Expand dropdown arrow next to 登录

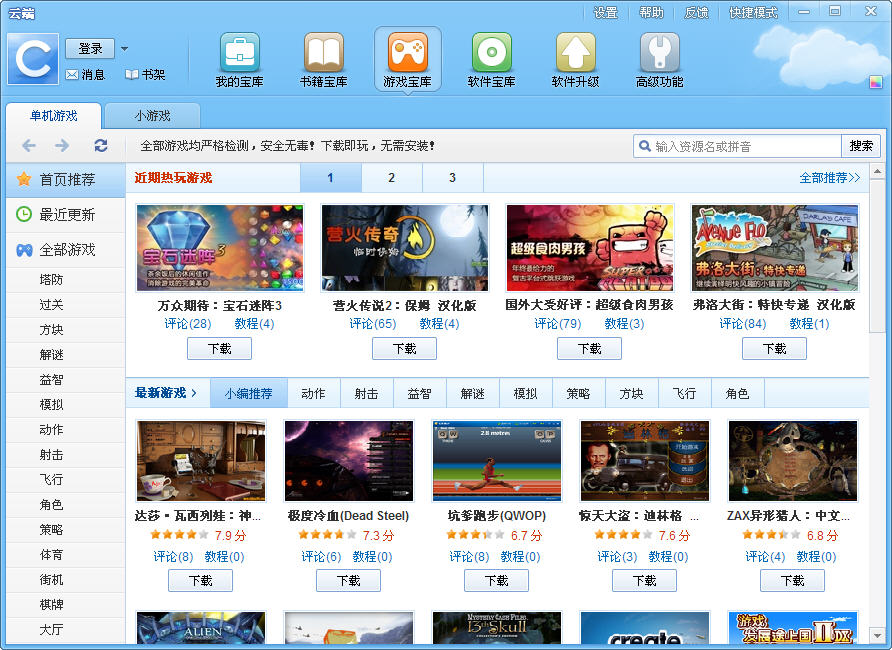124,48
